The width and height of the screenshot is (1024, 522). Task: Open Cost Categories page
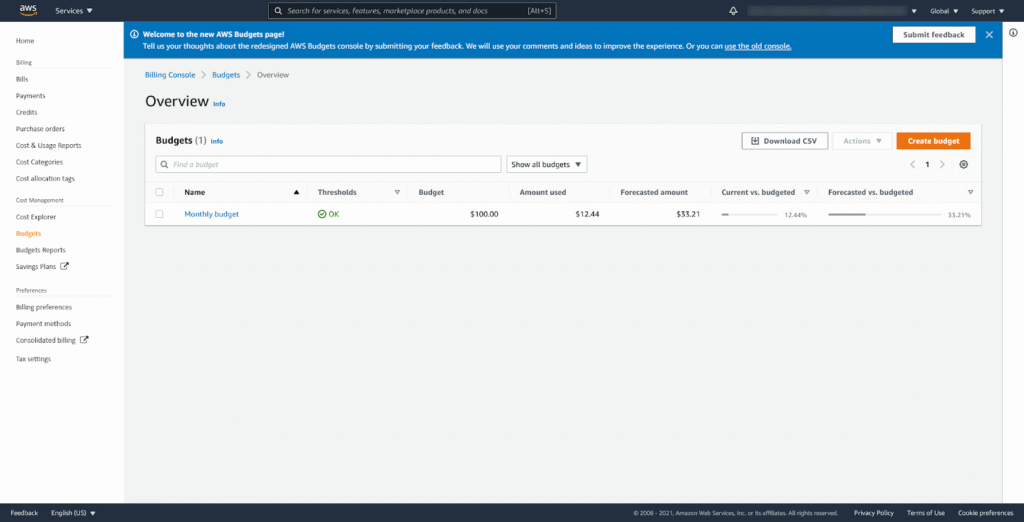click(x=39, y=161)
